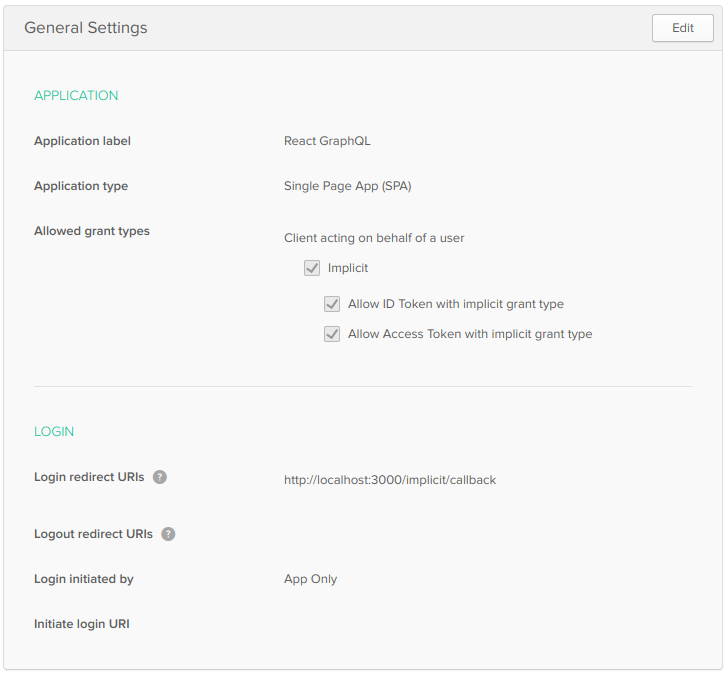
Task: Click the Logout redirect URIs field name
Action: [93, 534]
